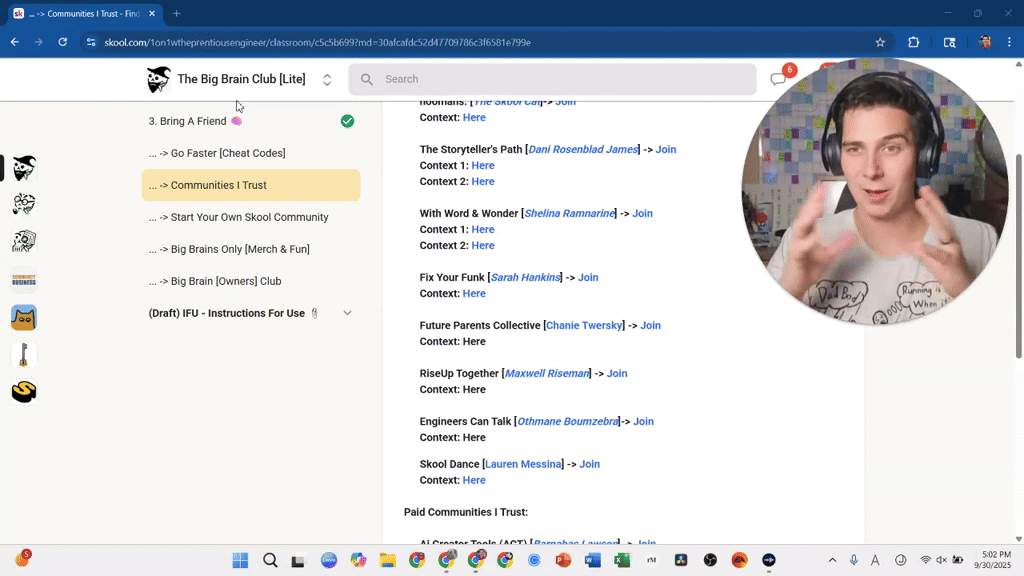The image size is (1024, 576).
Task: Click the Big Brain Club logo
Action: point(158,79)
